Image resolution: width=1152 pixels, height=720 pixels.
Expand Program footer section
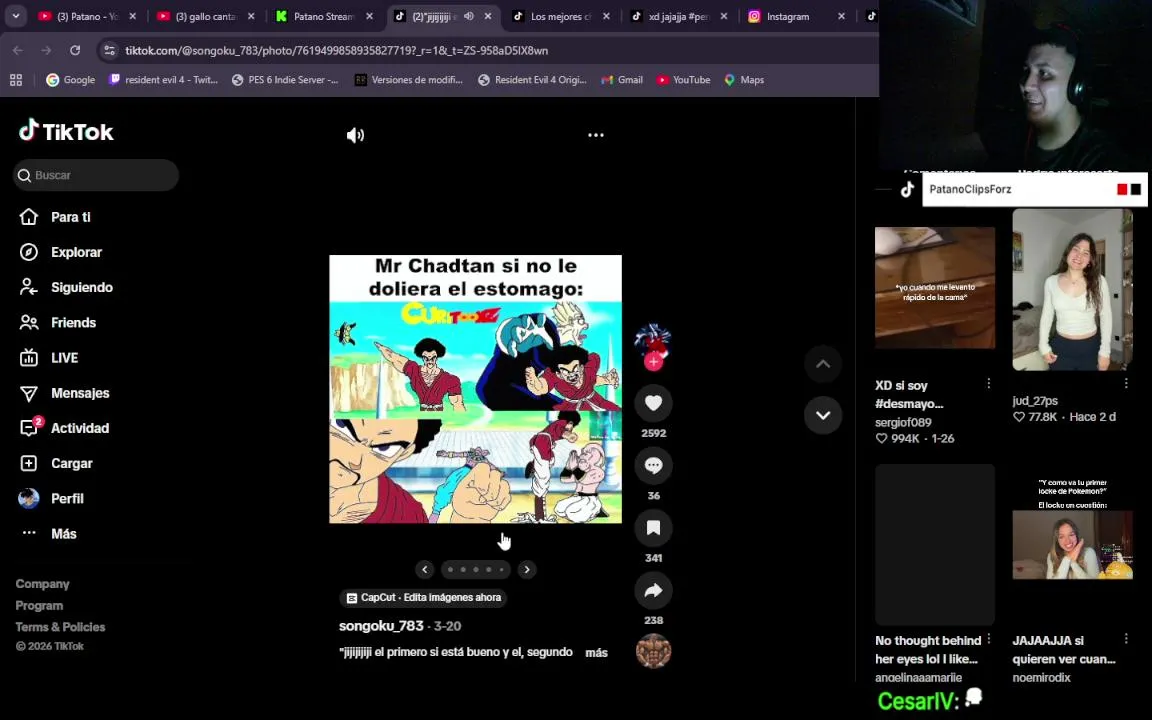pos(39,605)
